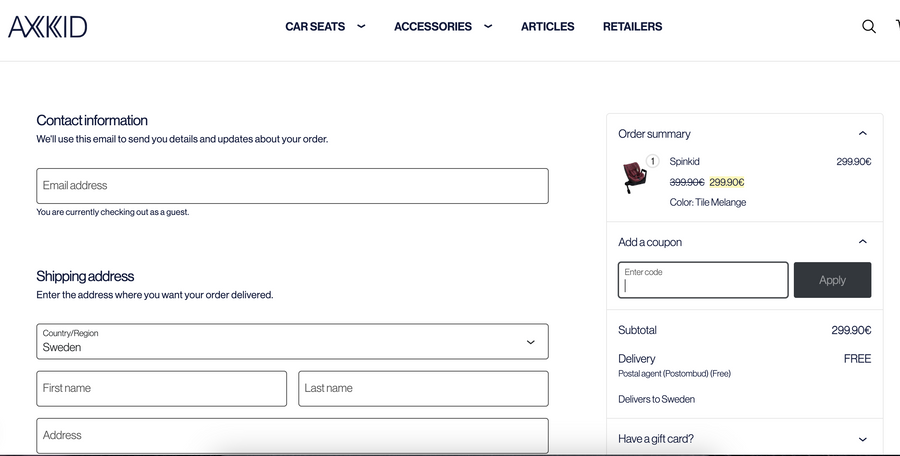Click the Email address field
900x456 pixels.
[292, 186]
